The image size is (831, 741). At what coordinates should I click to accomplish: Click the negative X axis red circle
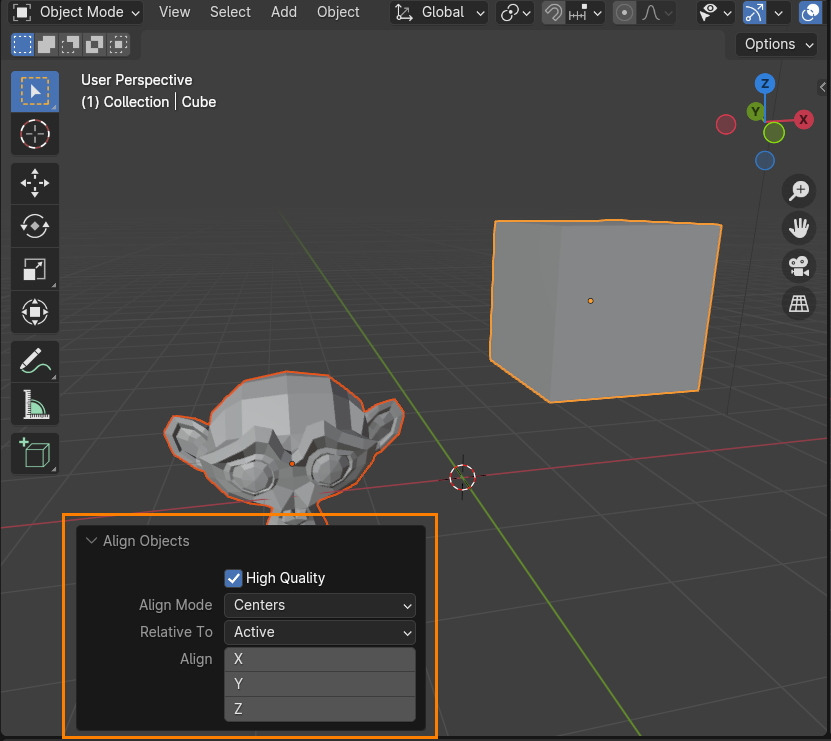pyautogui.click(x=726, y=125)
